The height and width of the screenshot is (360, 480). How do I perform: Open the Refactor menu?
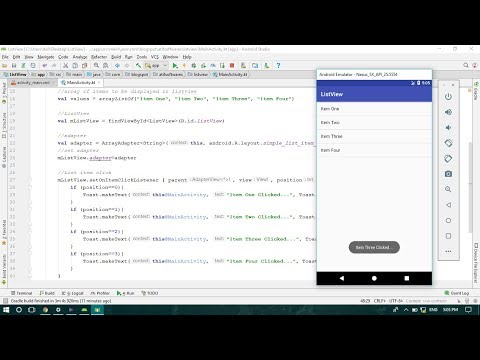pos(99,57)
